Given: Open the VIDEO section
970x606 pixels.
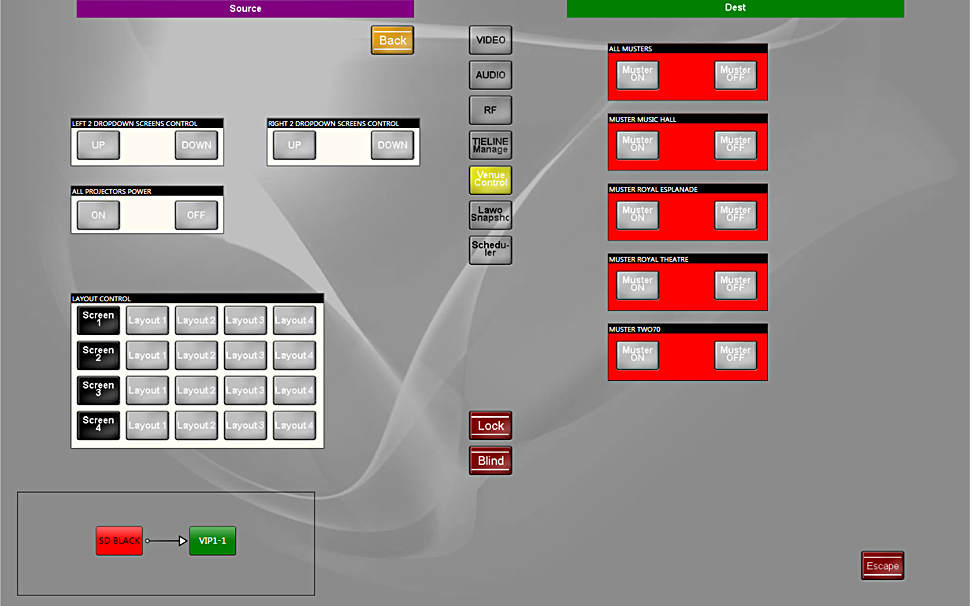Looking at the screenshot, I should pyautogui.click(x=490, y=40).
